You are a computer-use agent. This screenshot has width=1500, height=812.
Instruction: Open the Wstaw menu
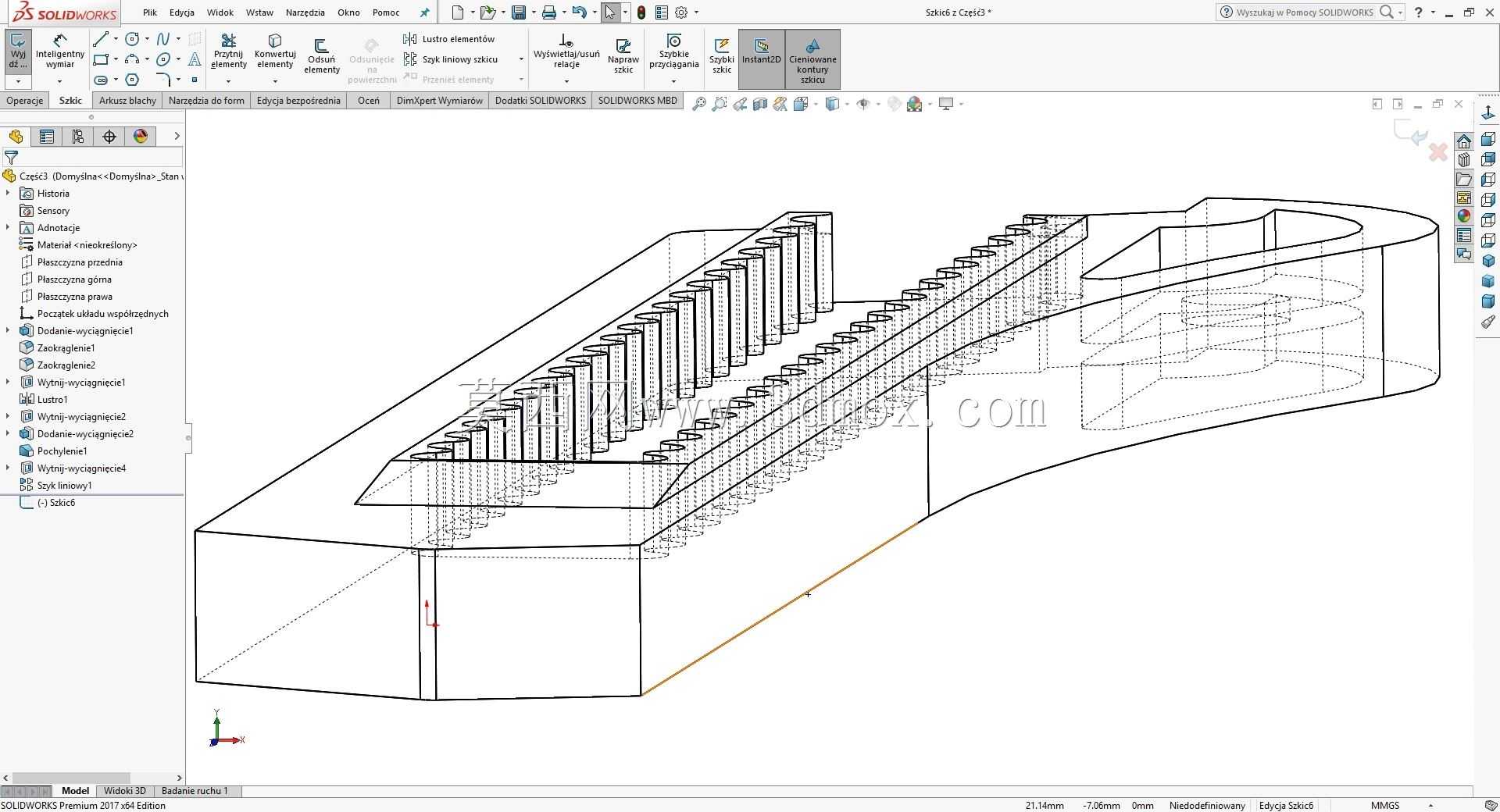259,12
